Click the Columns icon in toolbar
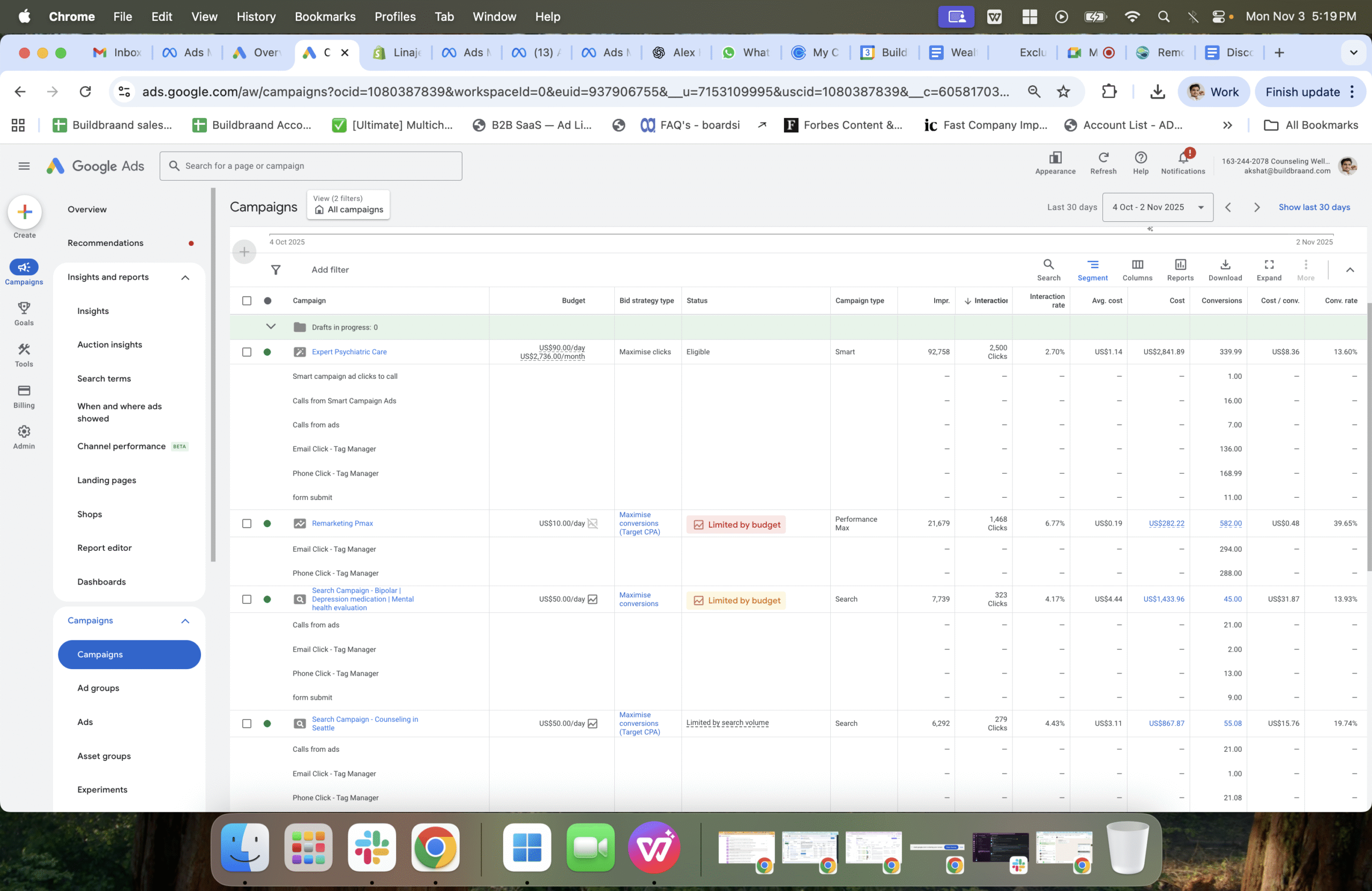This screenshot has height=891, width=1372. pyautogui.click(x=1137, y=269)
